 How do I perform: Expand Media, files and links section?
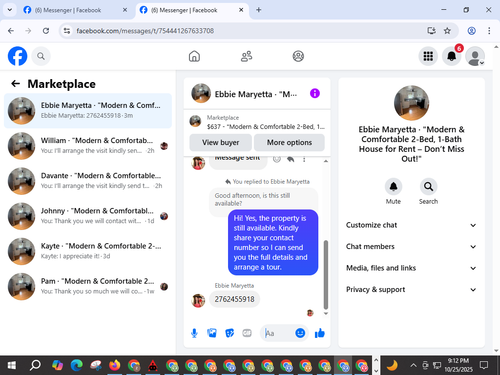point(411,268)
